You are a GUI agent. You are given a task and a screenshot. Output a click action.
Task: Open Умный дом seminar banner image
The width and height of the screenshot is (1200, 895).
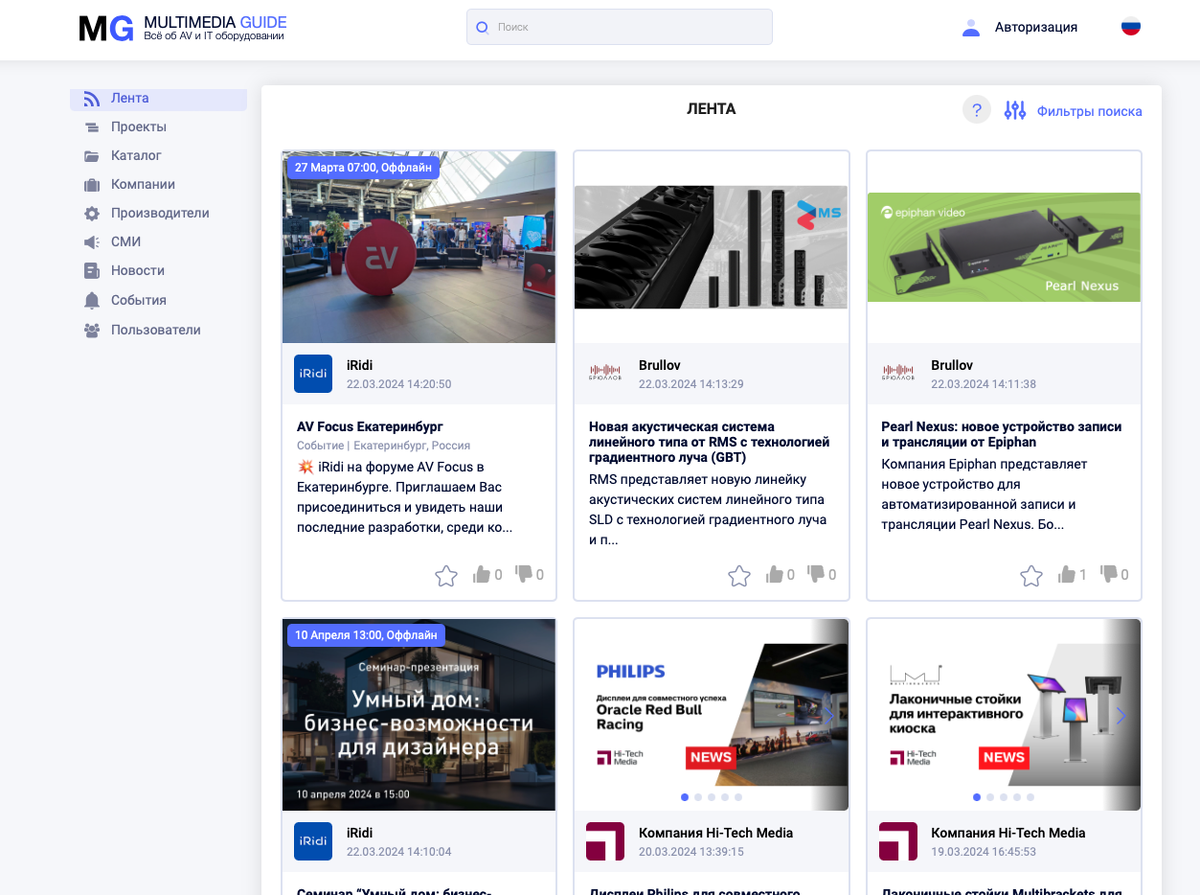(419, 715)
